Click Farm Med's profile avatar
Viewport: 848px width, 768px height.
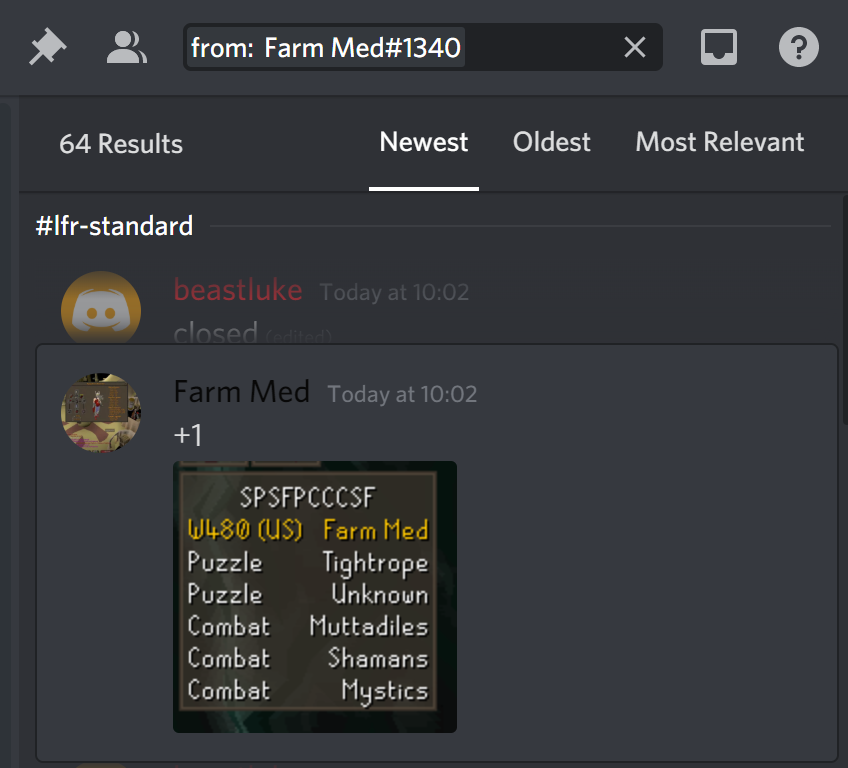click(x=101, y=413)
